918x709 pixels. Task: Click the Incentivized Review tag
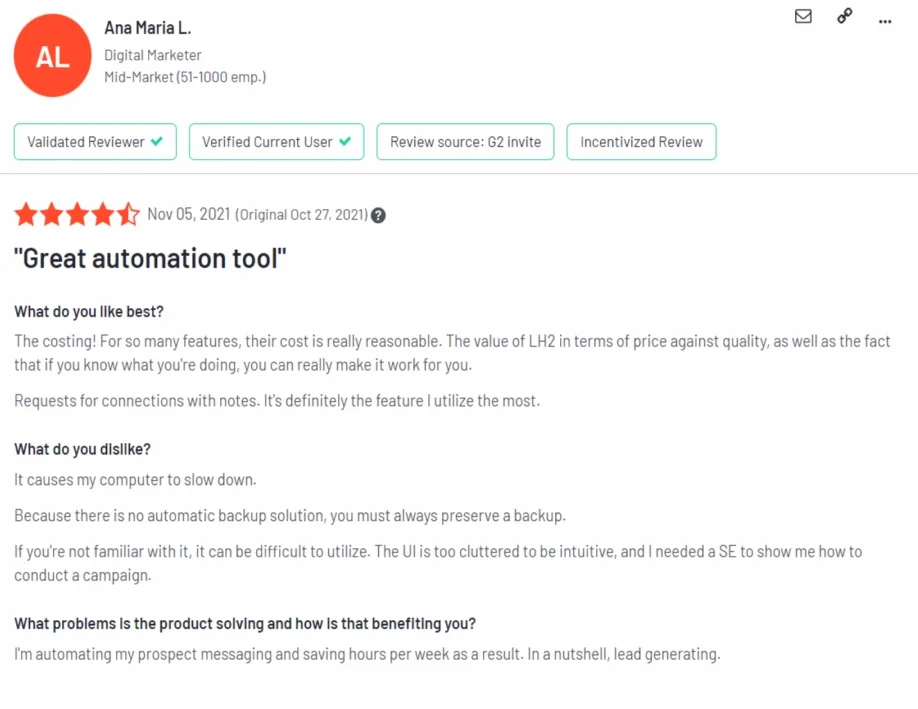pos(641,142)
